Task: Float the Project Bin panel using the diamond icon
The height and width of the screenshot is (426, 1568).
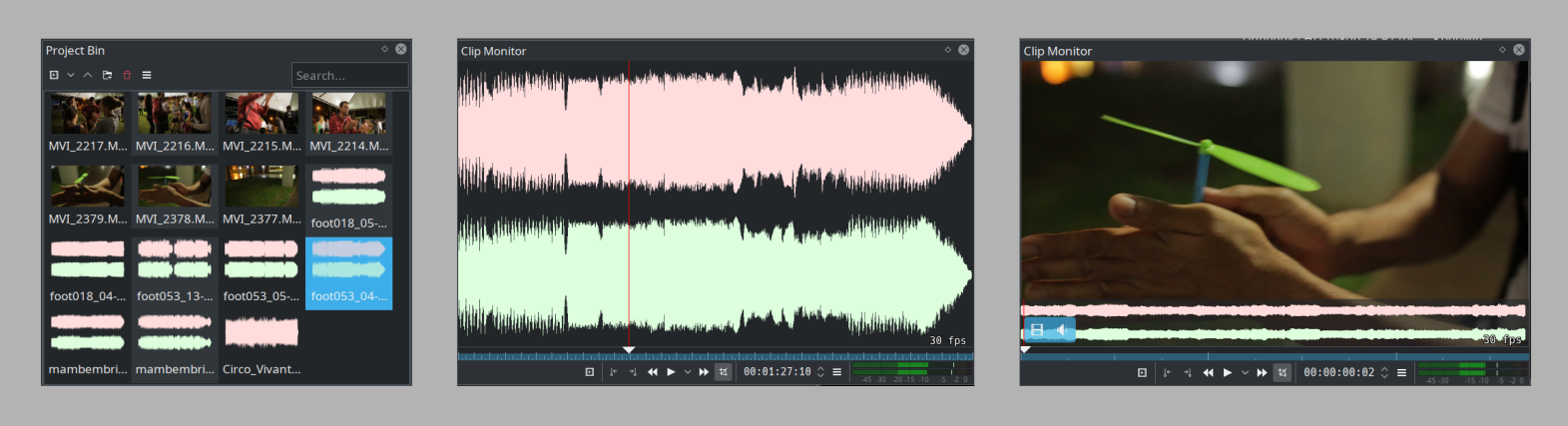Action: pyautogui.click(x=384, y=49)
